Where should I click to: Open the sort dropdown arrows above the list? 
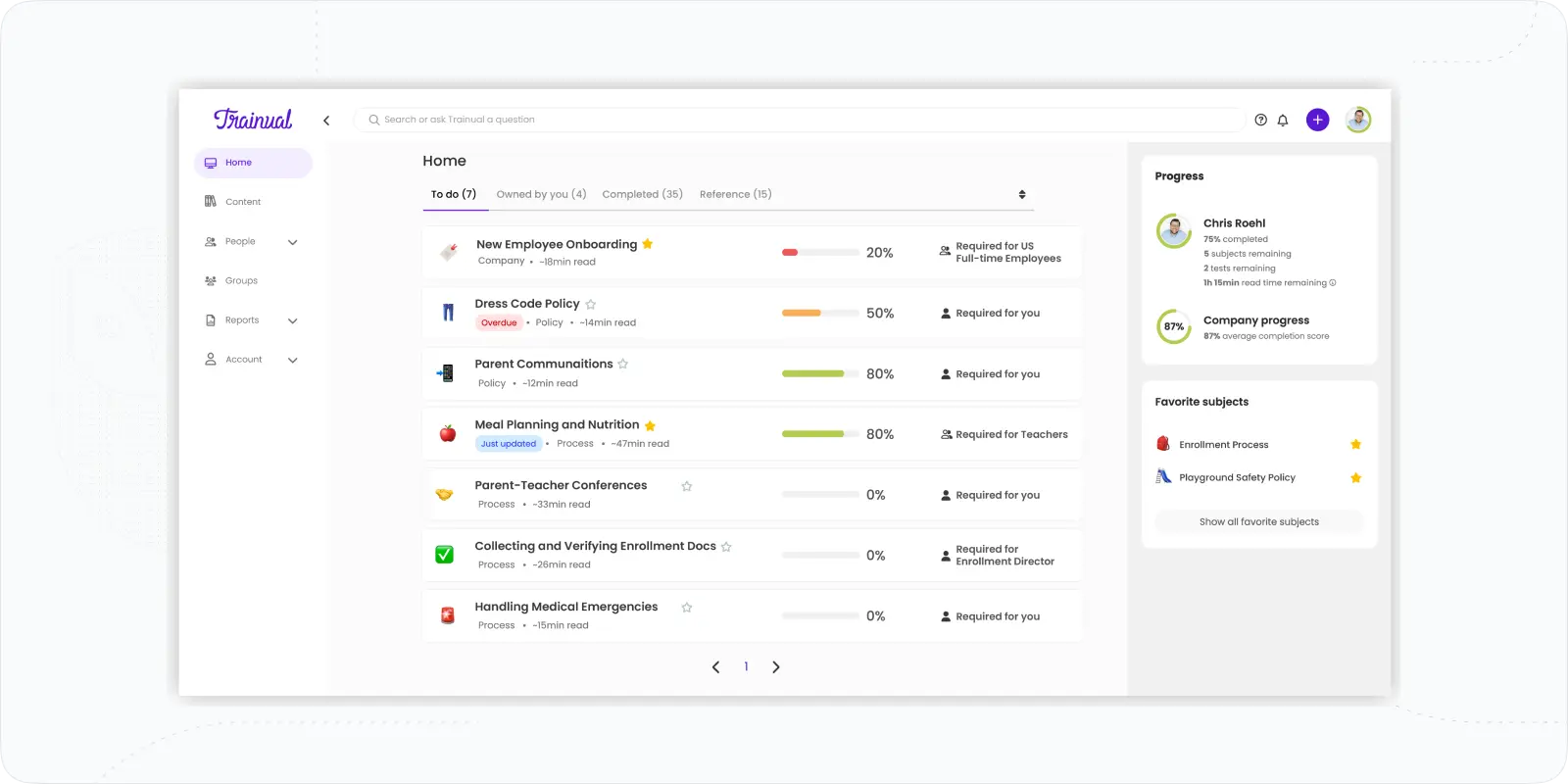click(x=1022, y=194)
